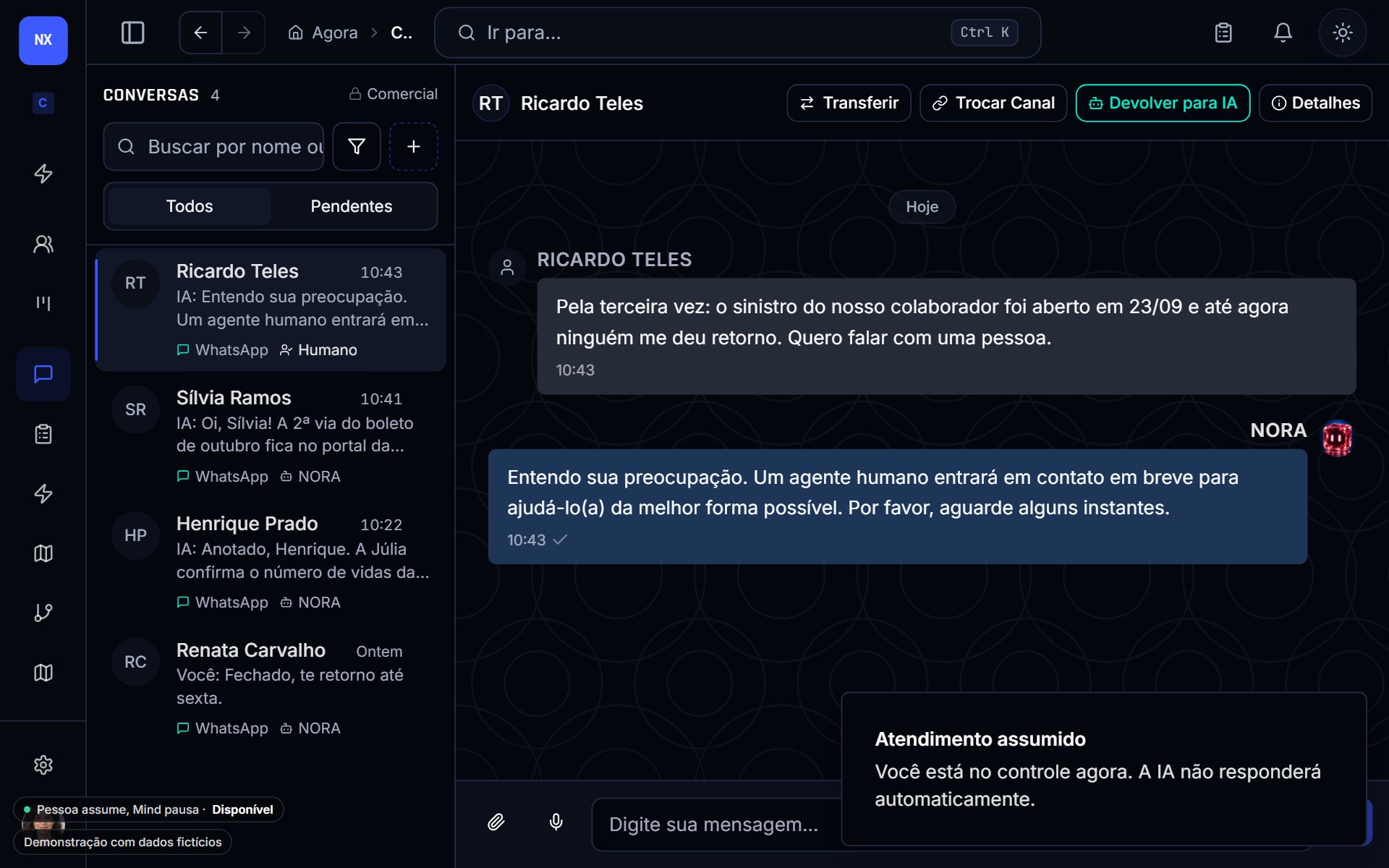Click the WhatsApp tag under Sílvia Ramos
The height and width of the screenshot is (868, 1389).
223,477
